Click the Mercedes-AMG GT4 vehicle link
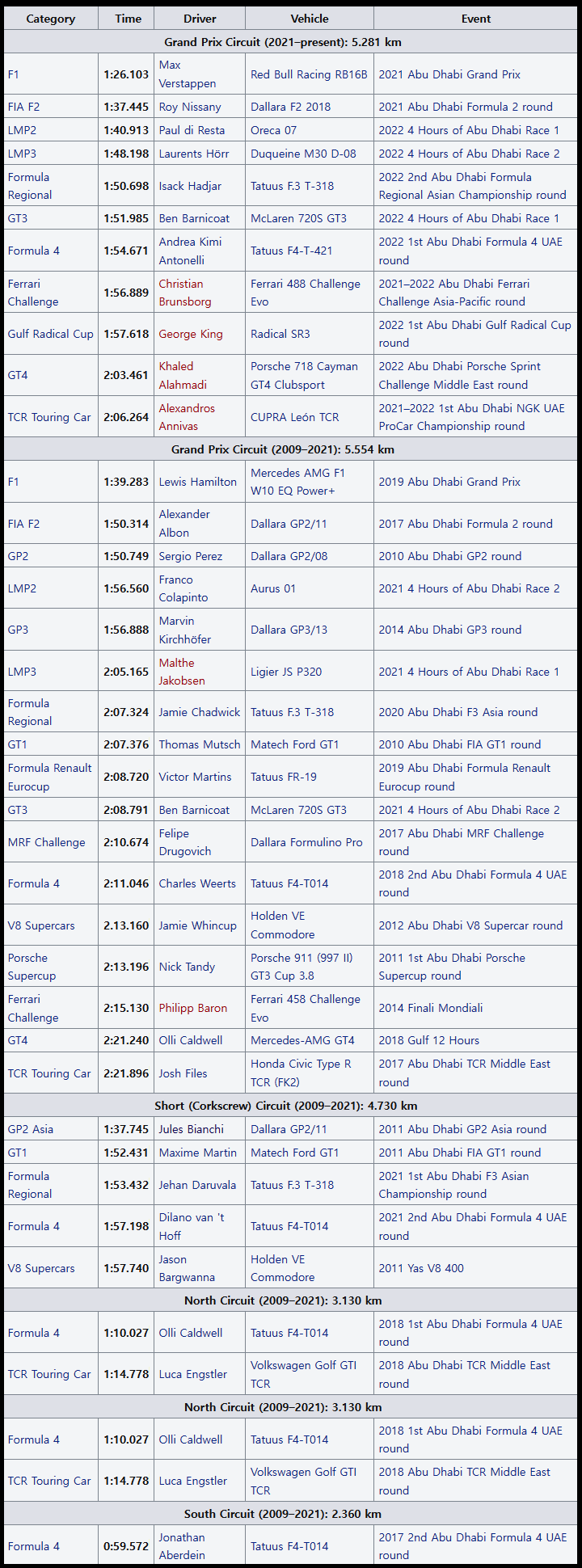This screenshot has width=582, height=1568. coord(302,1040)
